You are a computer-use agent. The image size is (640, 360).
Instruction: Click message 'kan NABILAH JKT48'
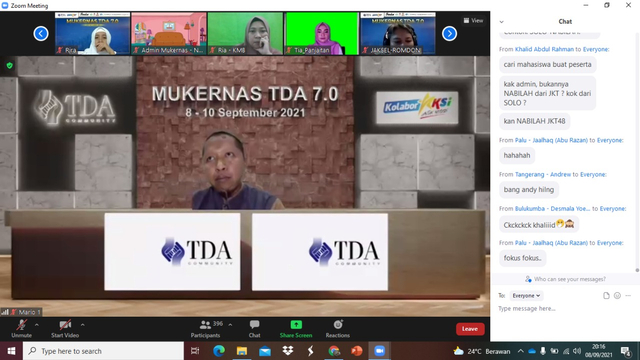tap(534, 121)
